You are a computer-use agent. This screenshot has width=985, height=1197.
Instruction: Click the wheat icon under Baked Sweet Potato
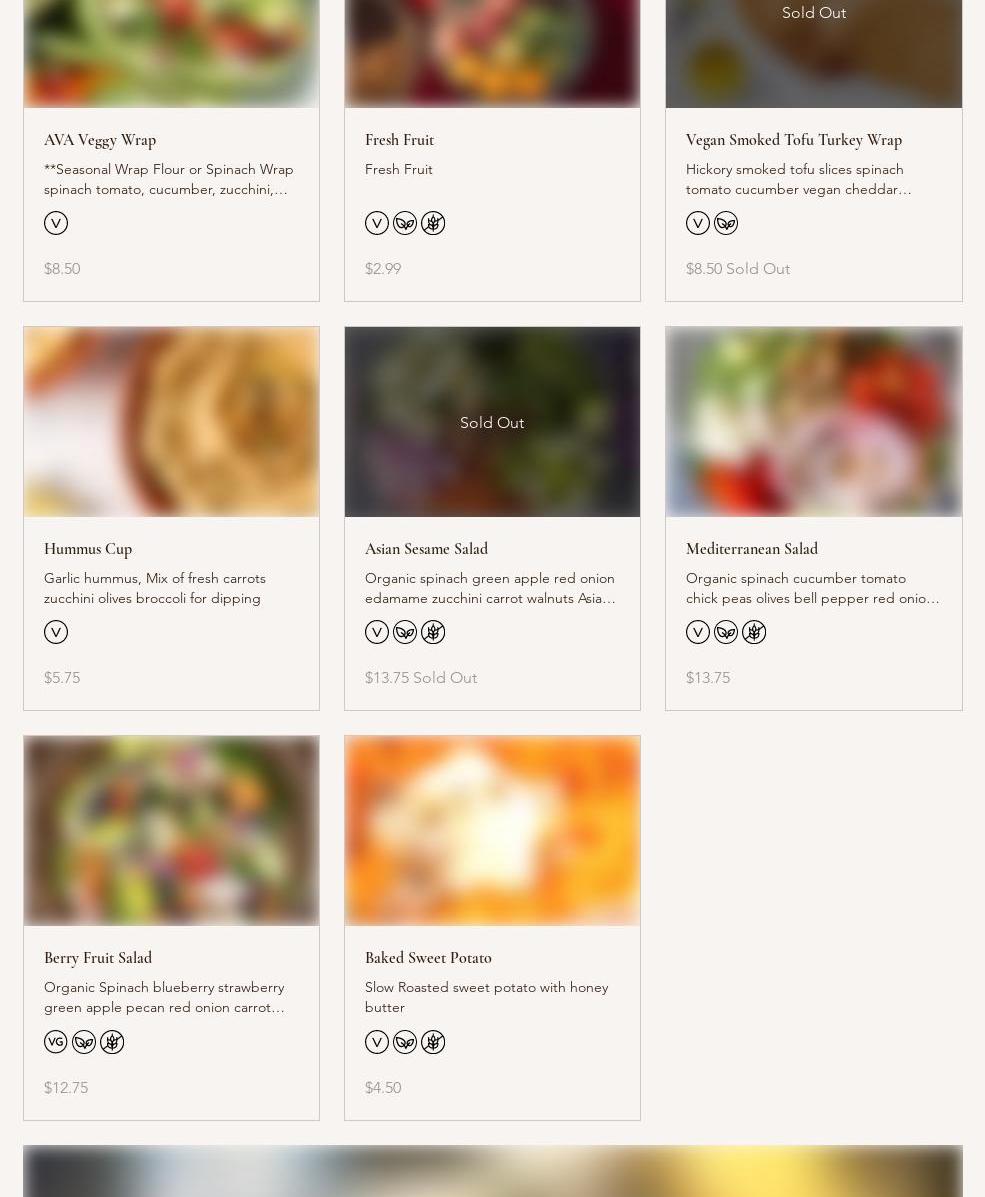pyautogui.click(x=433, y=1042)
